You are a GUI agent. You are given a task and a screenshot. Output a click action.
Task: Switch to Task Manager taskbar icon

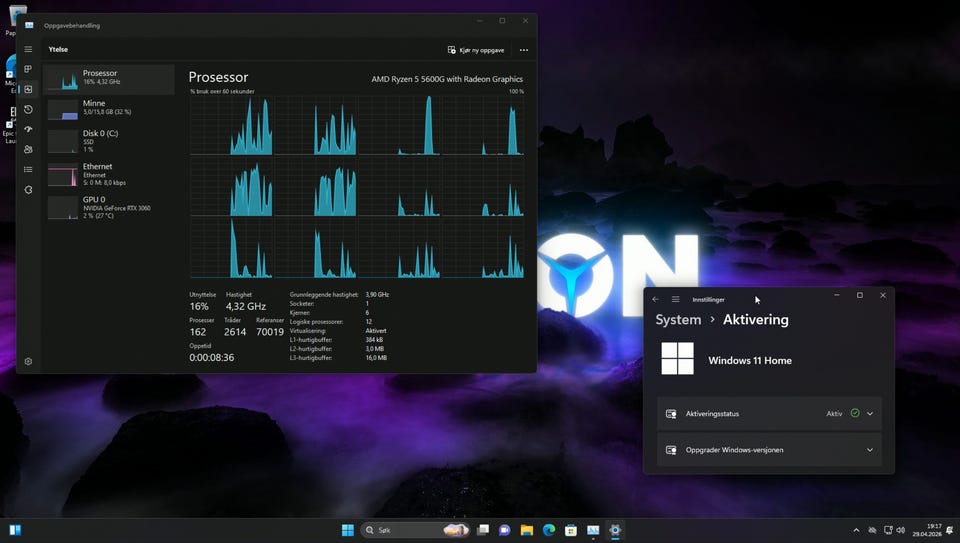593,530
